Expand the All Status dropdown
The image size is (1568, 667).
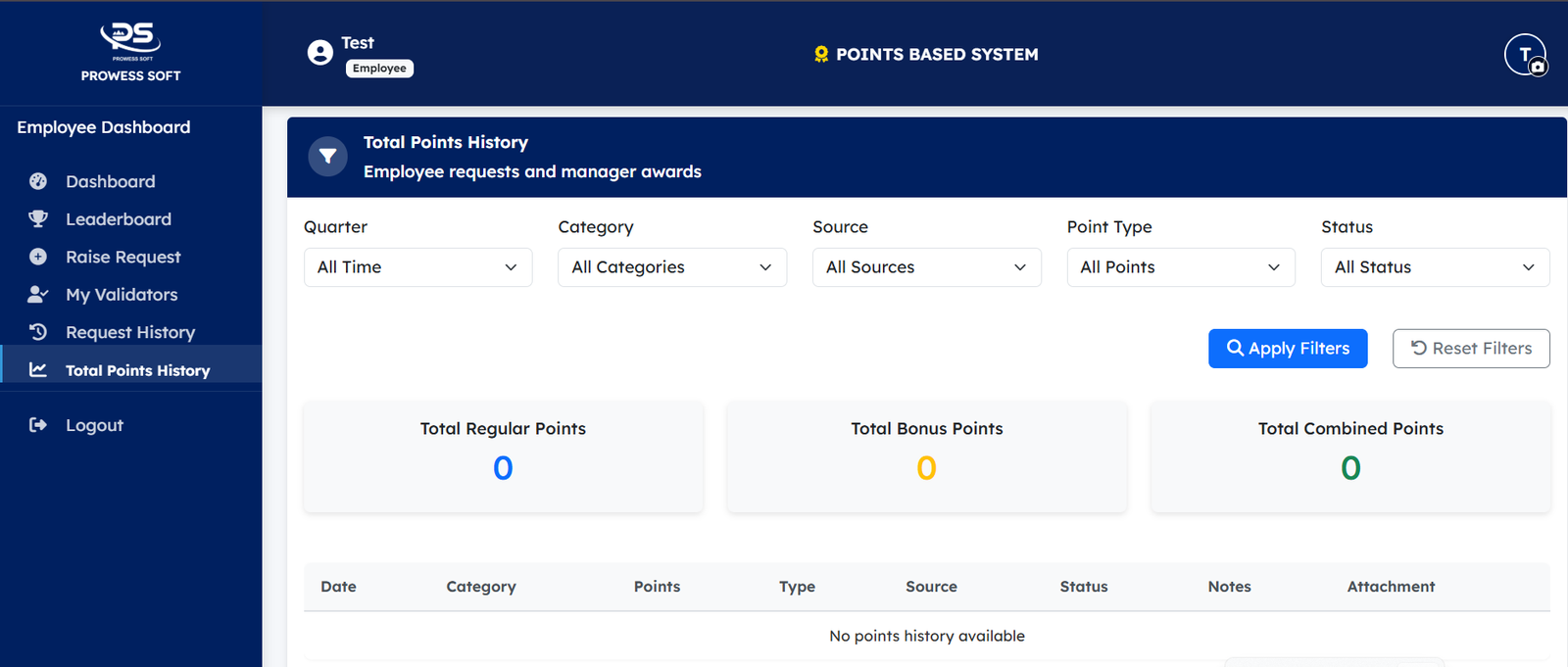click(1435, 267)
